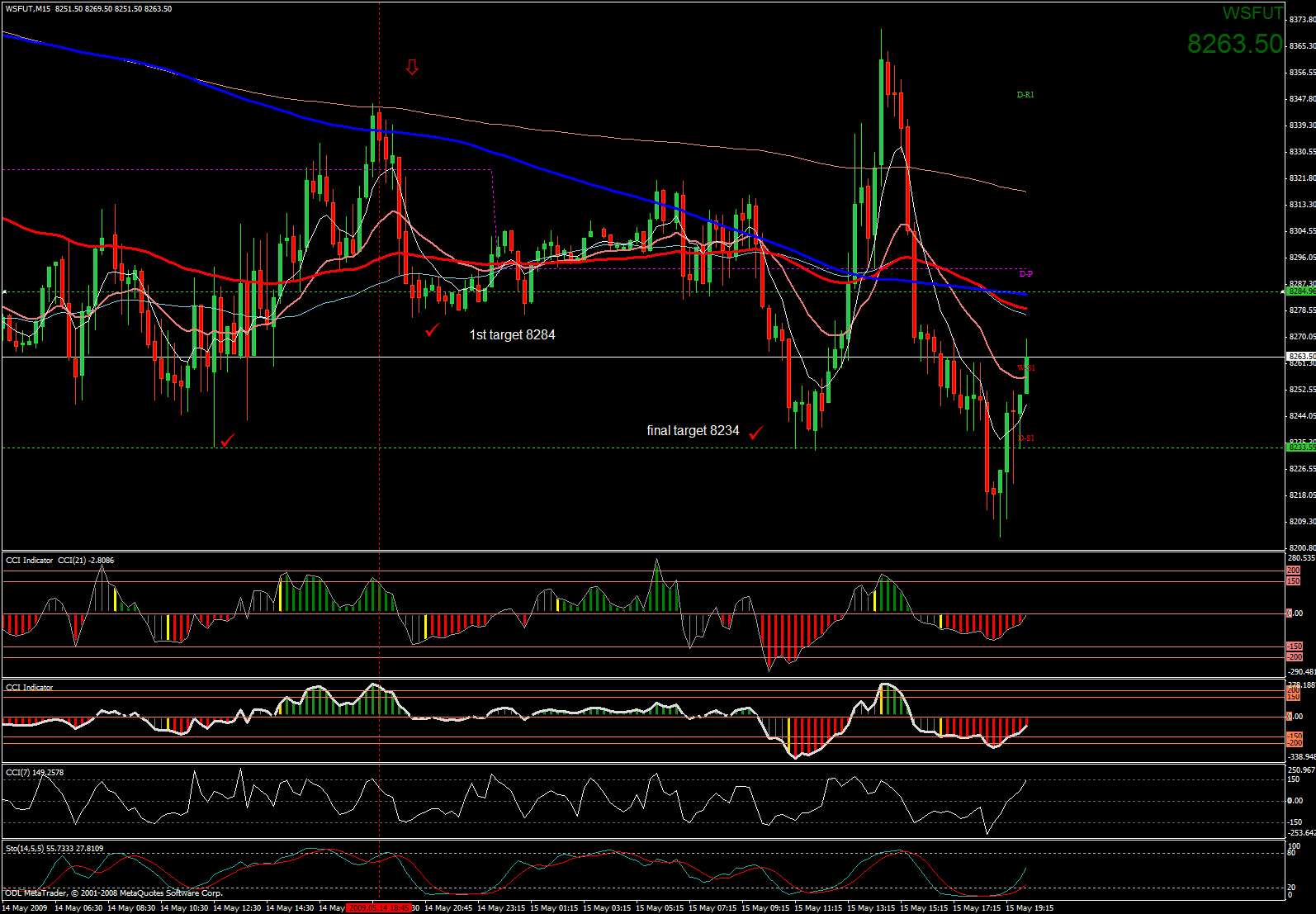This screenshot has height=914, width=1316.
Task: Click 'CCI Indicator CCI(21) -2.8086' label
Action: tap(60, 561)
